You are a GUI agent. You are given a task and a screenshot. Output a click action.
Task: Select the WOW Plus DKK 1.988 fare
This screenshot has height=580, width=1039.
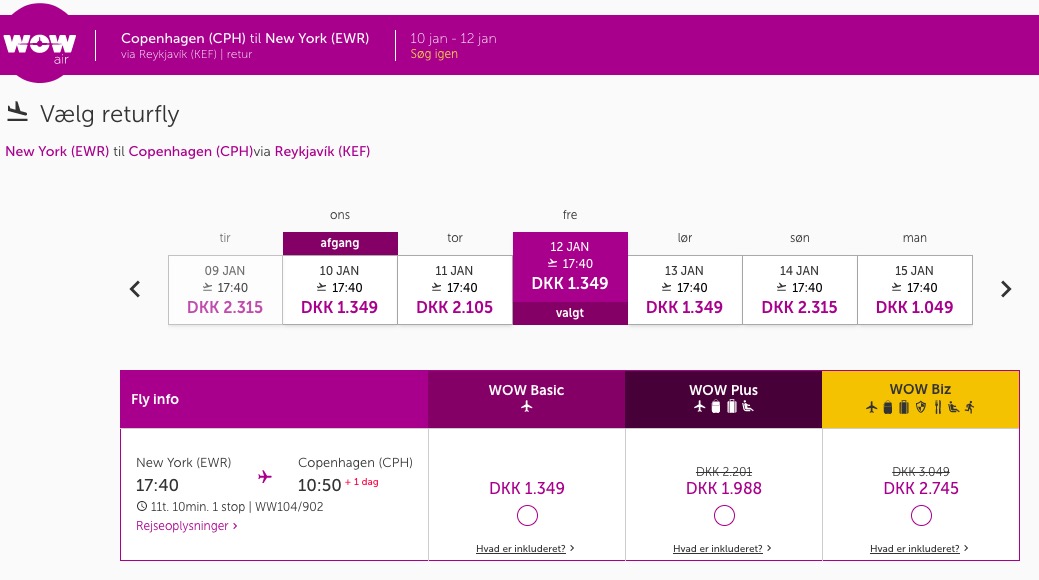[724, 516]
